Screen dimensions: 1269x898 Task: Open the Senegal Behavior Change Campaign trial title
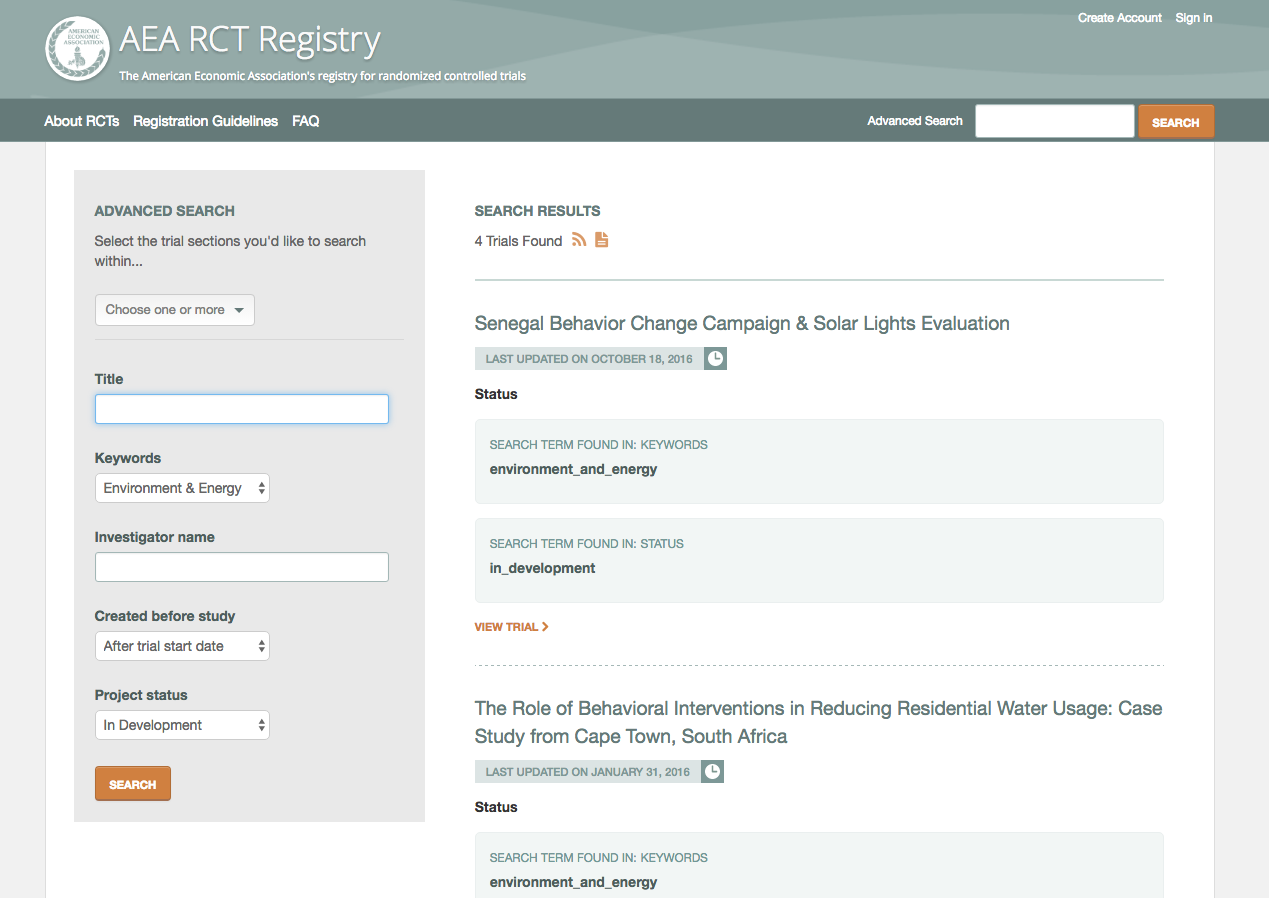pyautogui.click(x=741, y=323)
